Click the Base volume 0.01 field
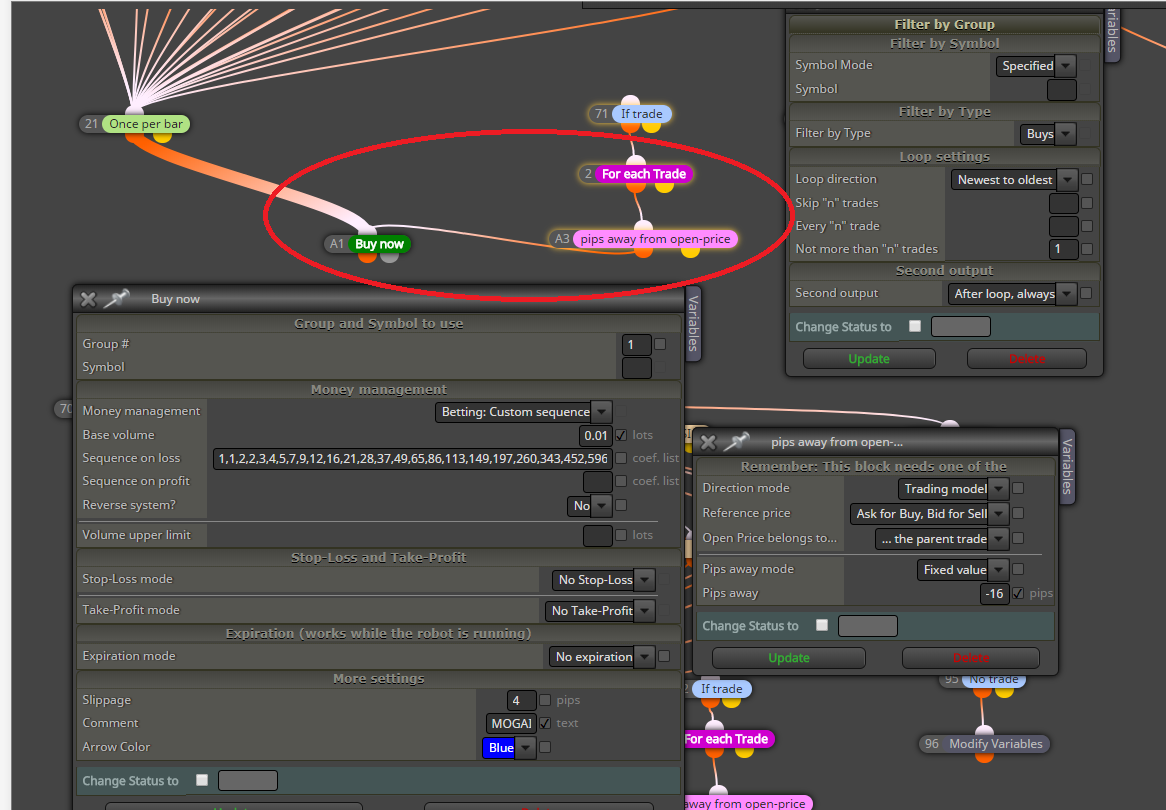This screenshot has height=810, width=1166. pos(596,435)
